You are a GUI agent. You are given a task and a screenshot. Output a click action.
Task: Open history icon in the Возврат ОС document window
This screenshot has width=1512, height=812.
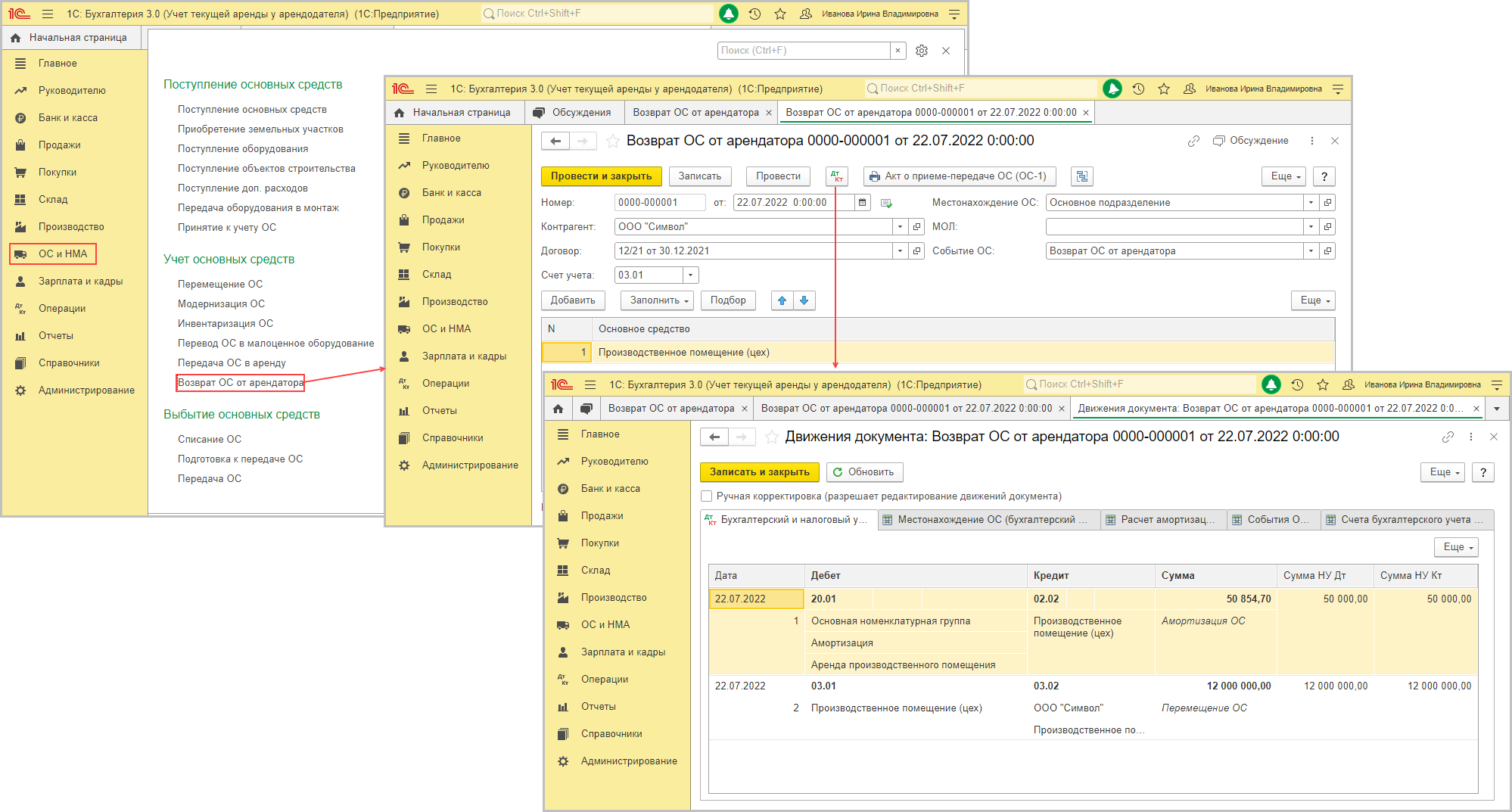[x=1138, y=89]
